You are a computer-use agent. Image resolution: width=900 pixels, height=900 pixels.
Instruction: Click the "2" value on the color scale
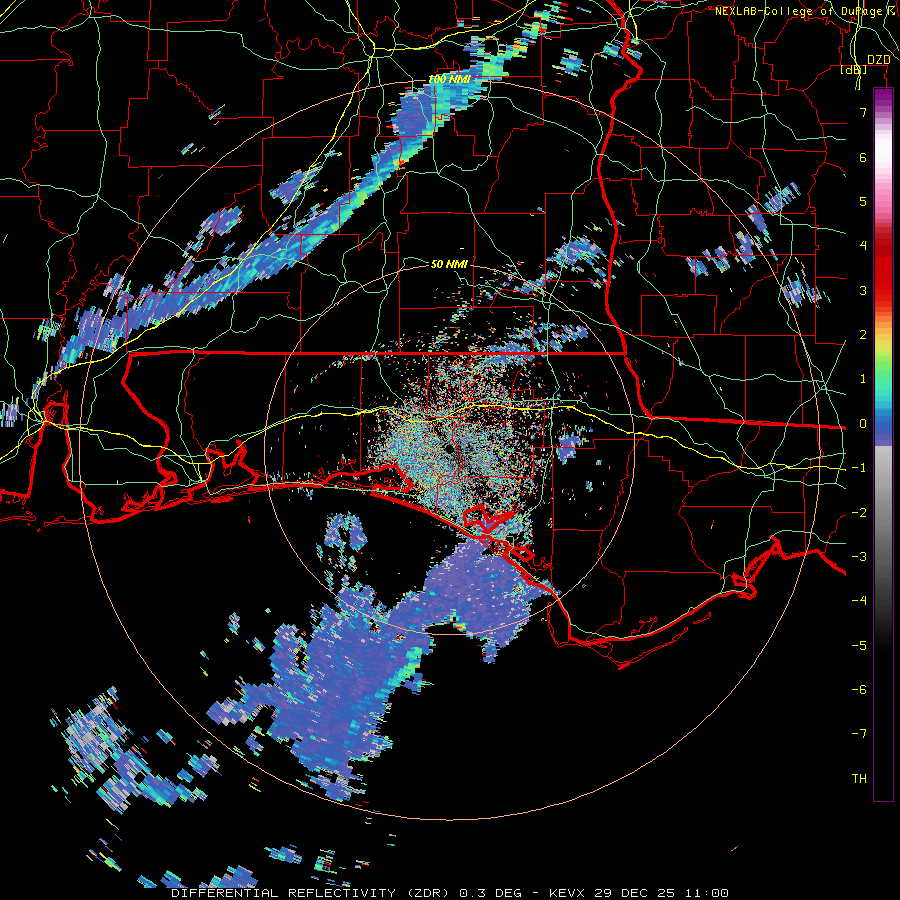863,335
